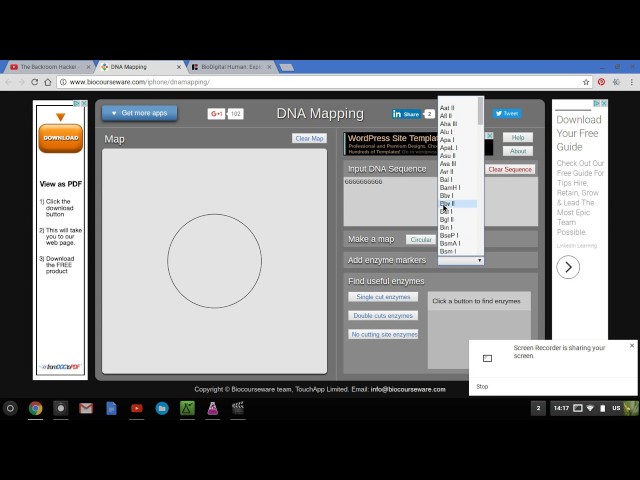Click the Clear Map button
640x480 pixels.
pos(309,138)
